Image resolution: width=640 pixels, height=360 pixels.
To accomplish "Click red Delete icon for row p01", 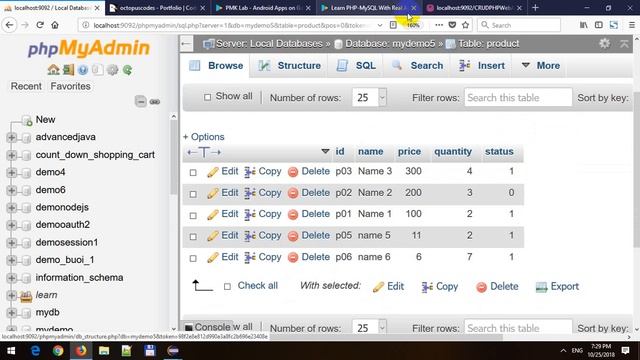I will pyautogui.click(x=293, y=214).
